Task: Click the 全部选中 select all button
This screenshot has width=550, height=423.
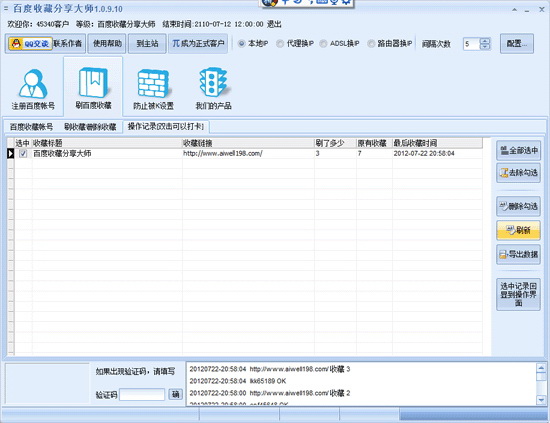Action: (x=518, y=150)
